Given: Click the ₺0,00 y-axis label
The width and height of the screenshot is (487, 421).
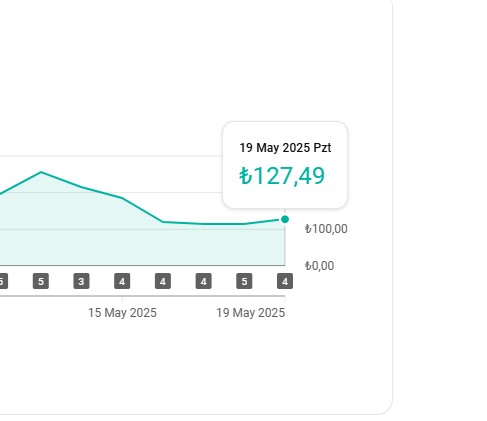Looking at the screenshot, I should tap(319, 266).
